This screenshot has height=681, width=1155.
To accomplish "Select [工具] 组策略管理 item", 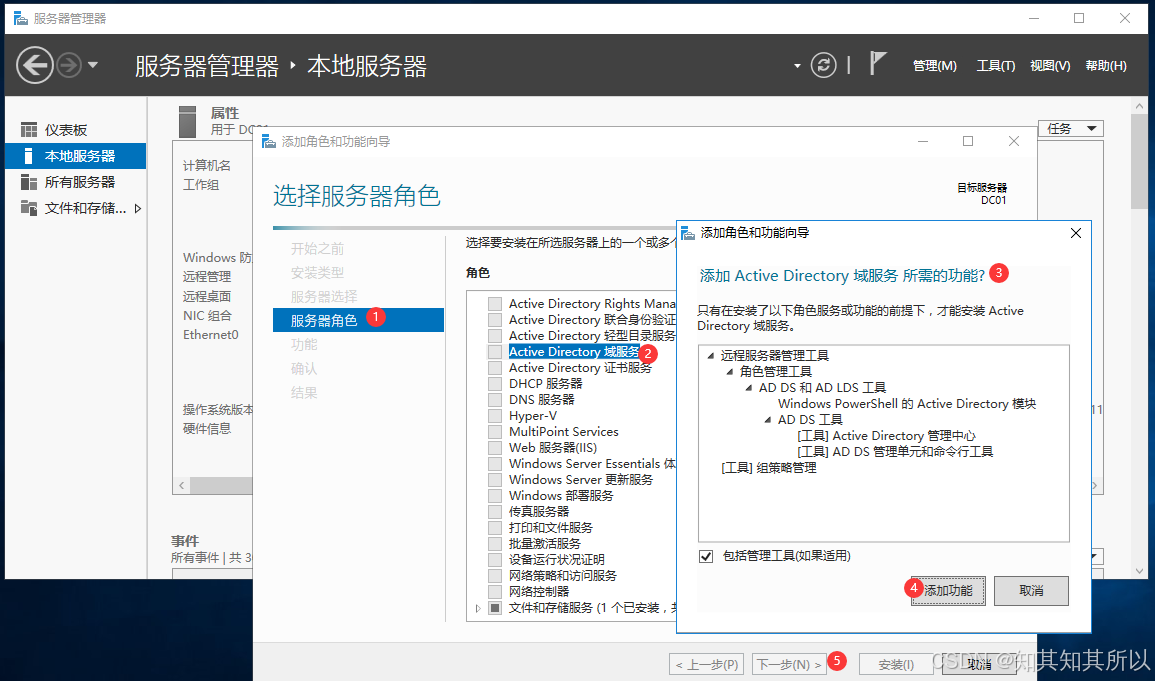I will click(x=768, y=467).
